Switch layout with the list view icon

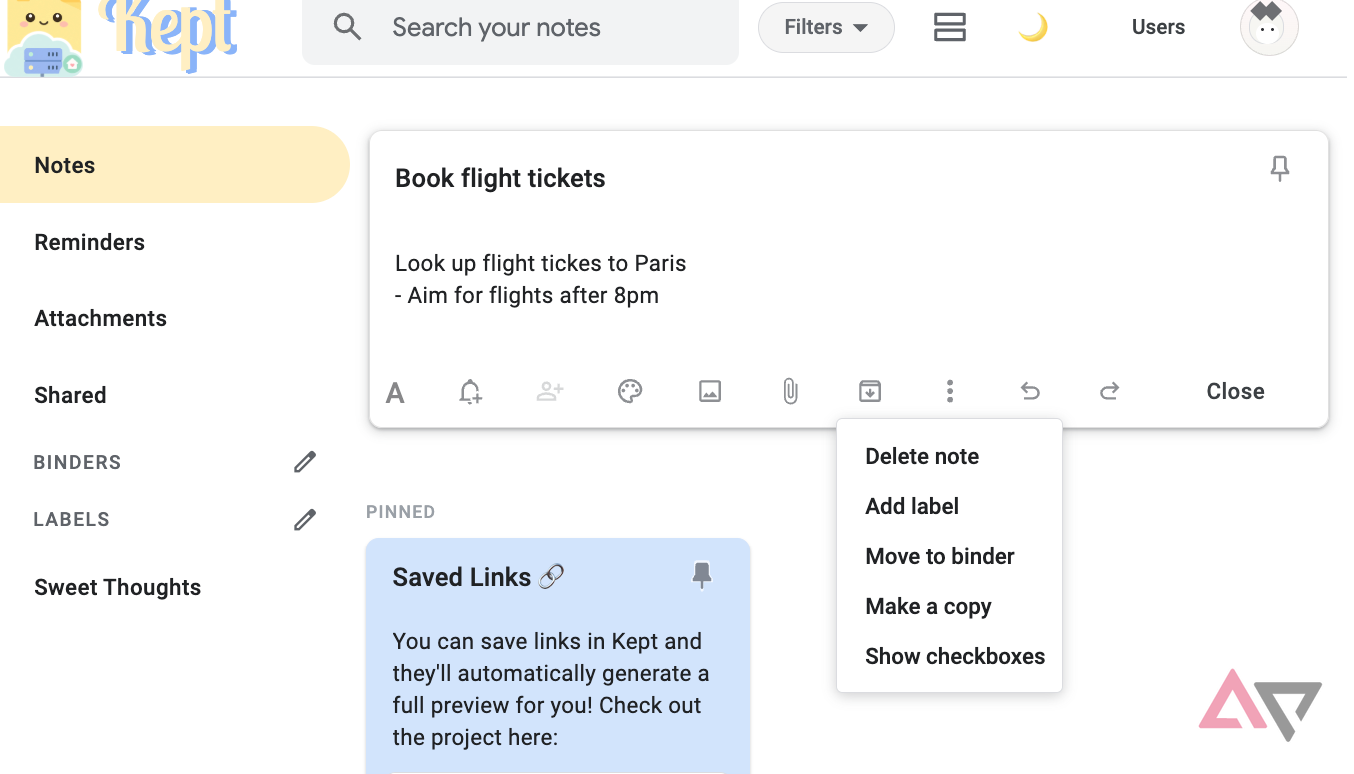click(x=949, y=28)
